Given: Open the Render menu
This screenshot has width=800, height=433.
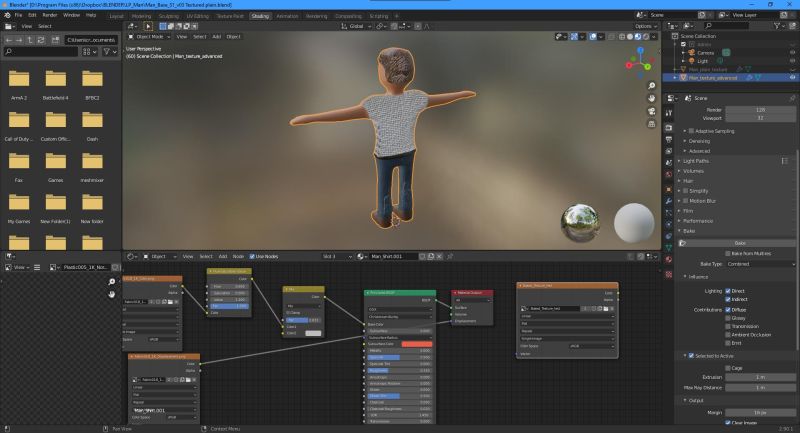Looking at the screenshot, I should point(49,15).
